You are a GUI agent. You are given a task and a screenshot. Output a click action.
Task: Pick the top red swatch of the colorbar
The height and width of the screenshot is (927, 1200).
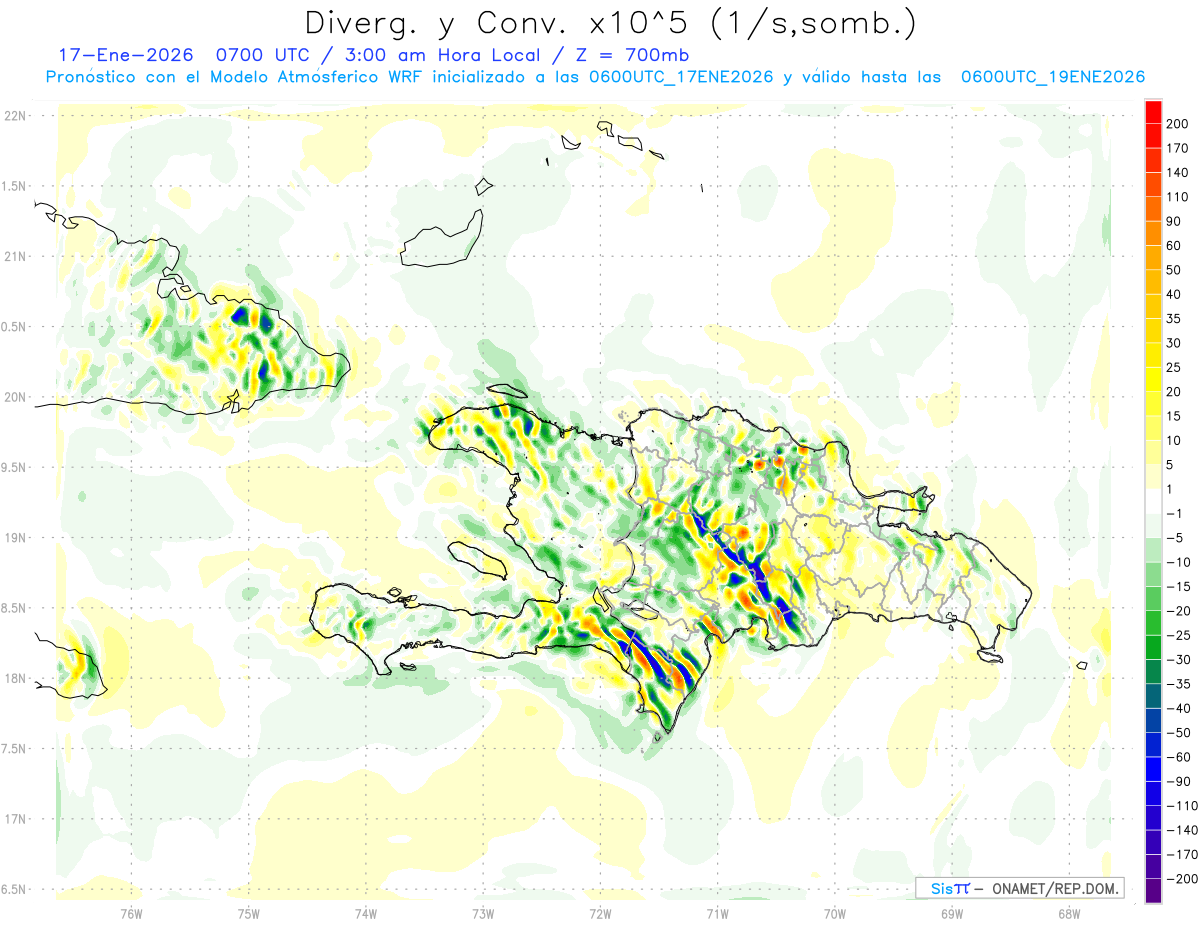(1153, 112)
